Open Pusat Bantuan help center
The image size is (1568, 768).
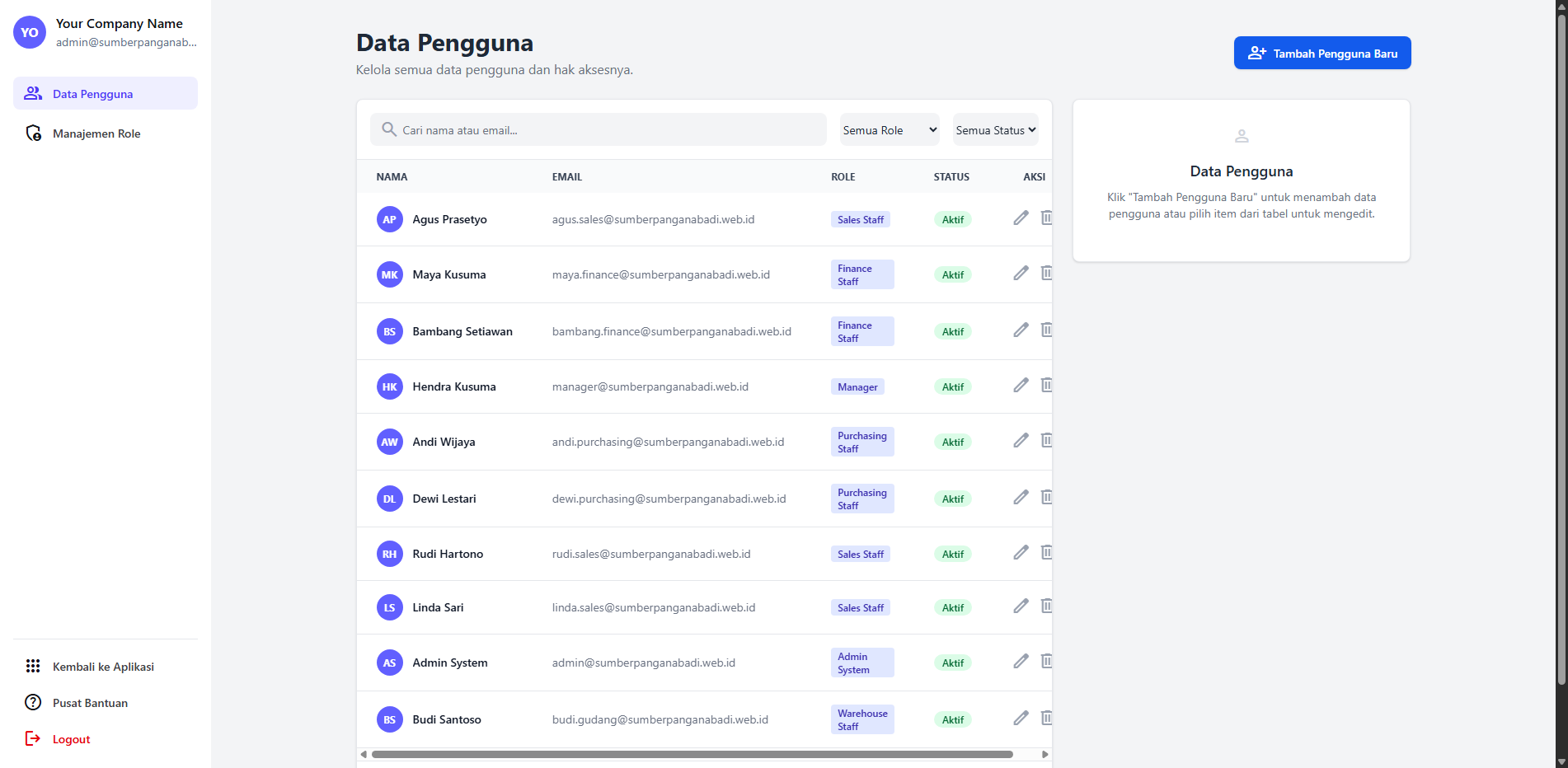(90, 703)
